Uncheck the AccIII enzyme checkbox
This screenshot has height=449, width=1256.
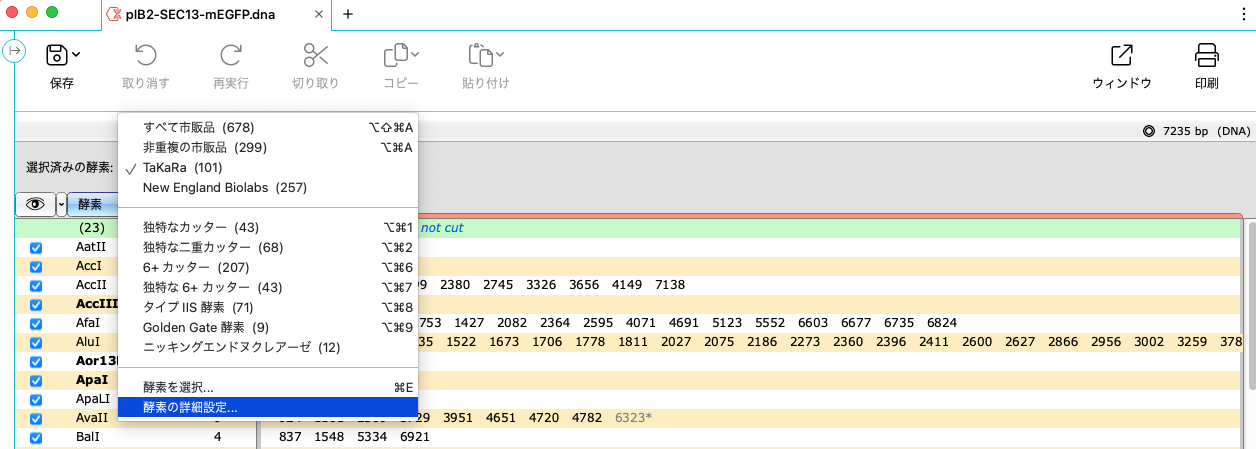[36, 305]
